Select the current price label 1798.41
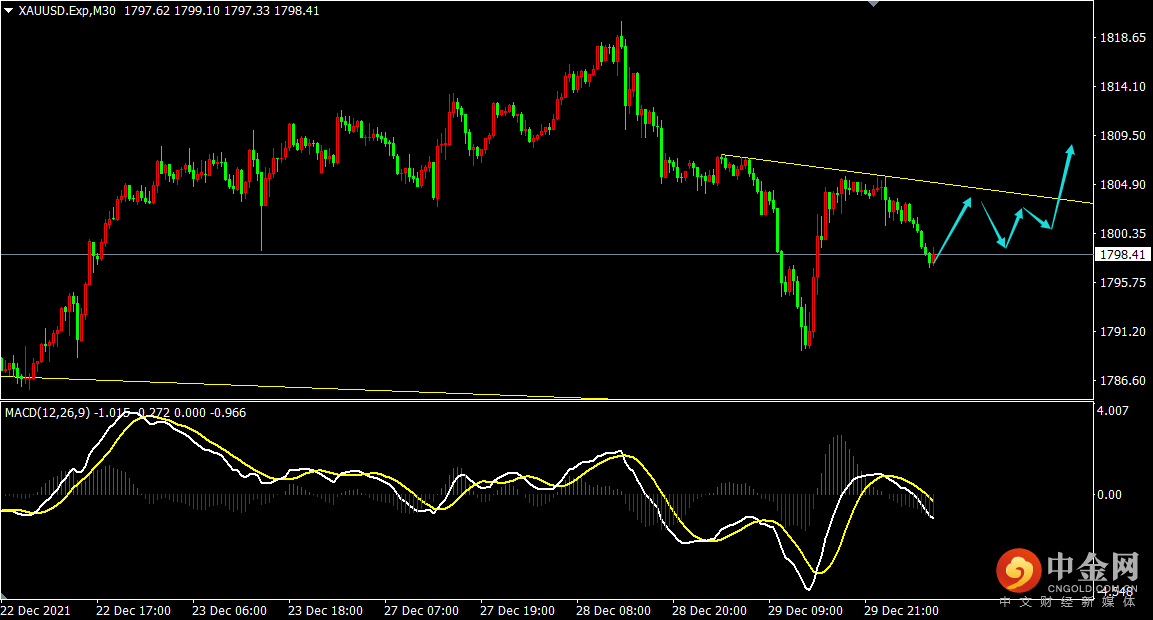The width and height of the screenshot is (1153, 620). pos(1122,254)
